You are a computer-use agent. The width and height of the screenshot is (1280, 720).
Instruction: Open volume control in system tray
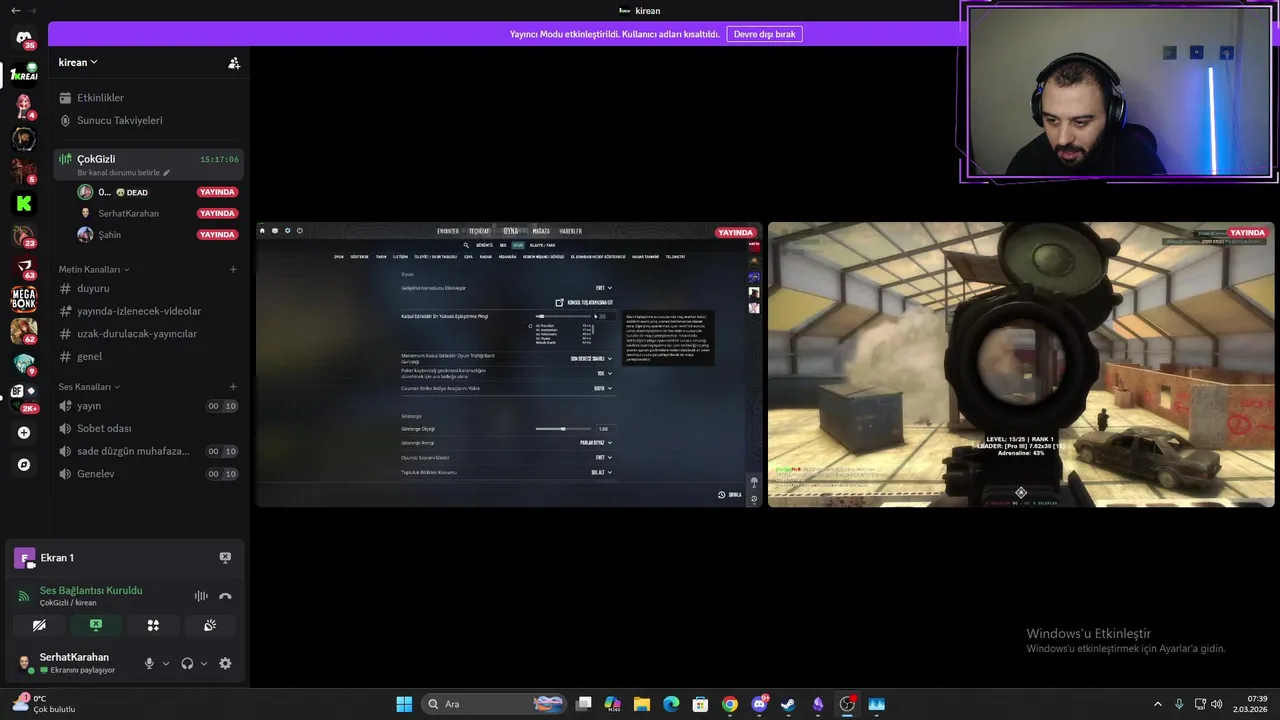[1217, 704]
